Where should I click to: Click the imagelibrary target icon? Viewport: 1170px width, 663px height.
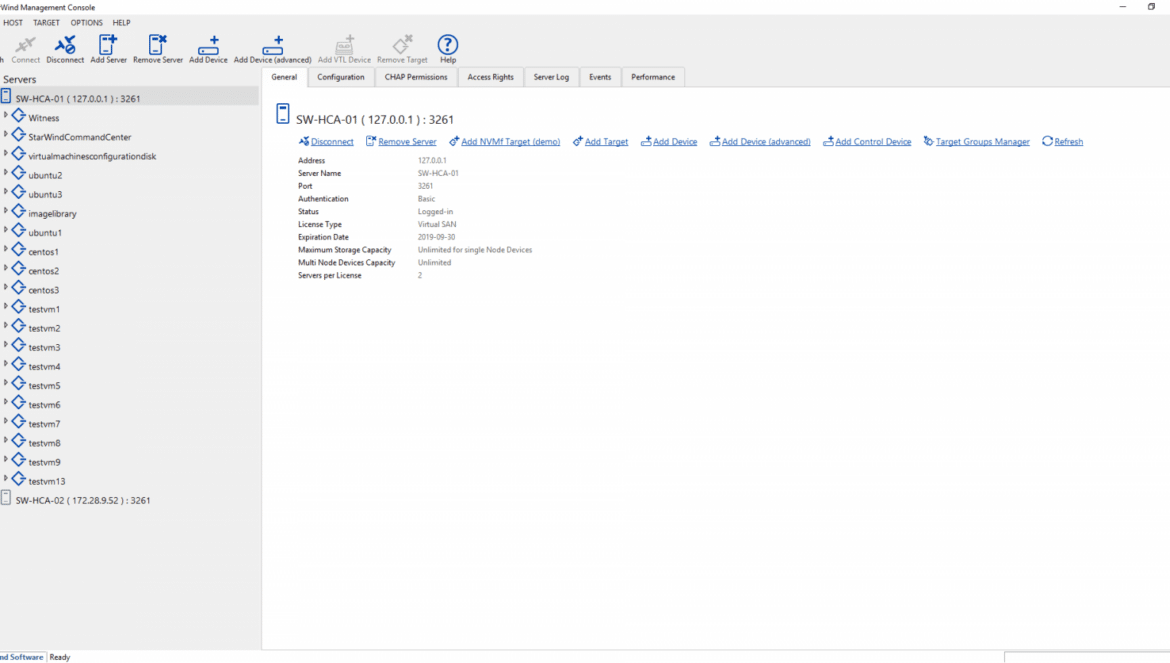tap(19, 213)
